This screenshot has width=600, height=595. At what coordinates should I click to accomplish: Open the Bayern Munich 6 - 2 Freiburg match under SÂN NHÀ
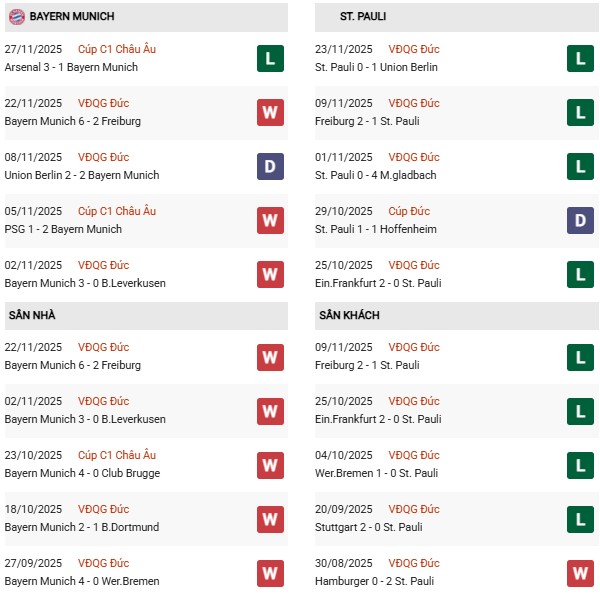pyautogui.click(x=73, y=365)
